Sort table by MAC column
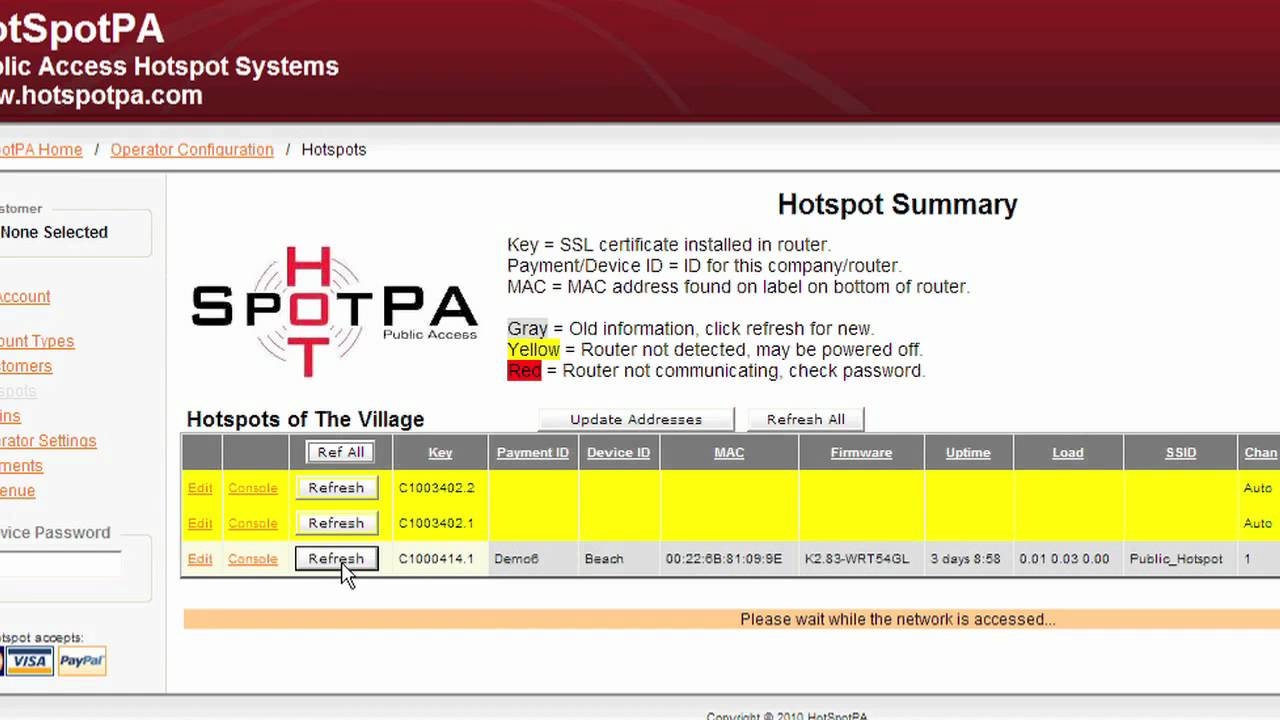Screen dimensions: 1280x720 click(x=729, y=452)
